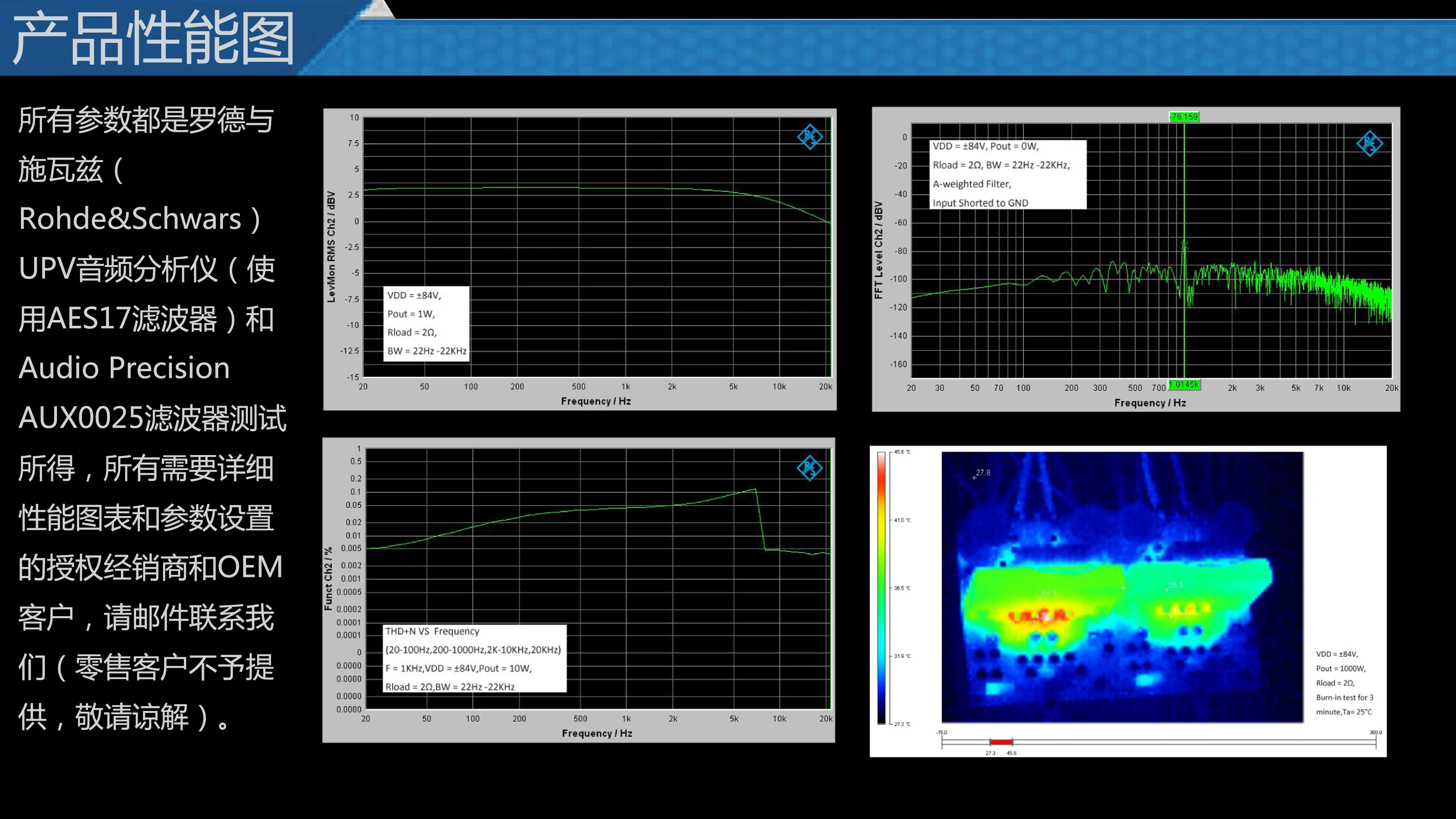The image size is (1456, 819).
Task: Click the -15.0 minimum value of temperature slider
Action: pyautogui.click(x=941, y=733)
